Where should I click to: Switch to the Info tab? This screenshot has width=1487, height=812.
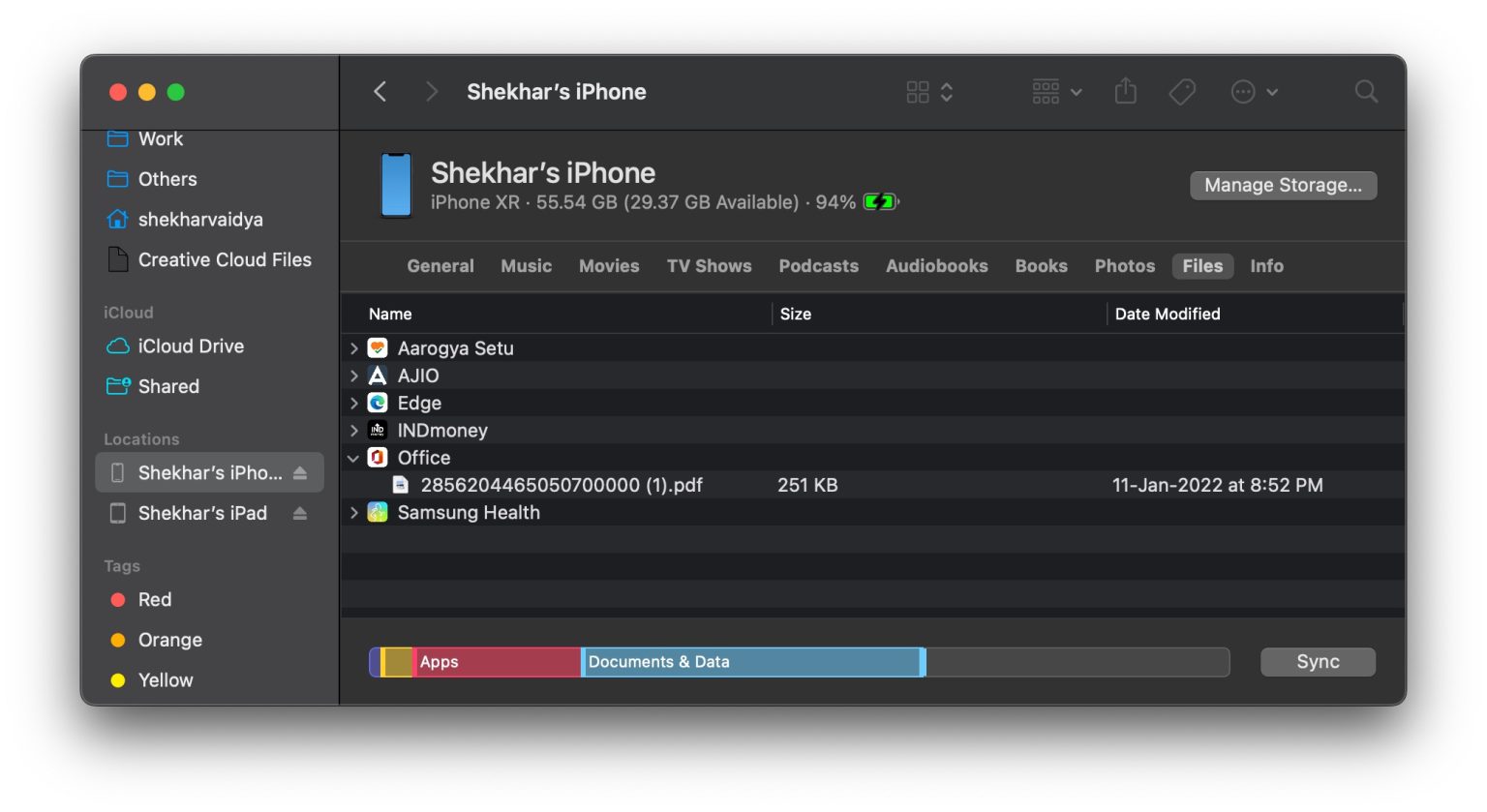coord(1266,266)
